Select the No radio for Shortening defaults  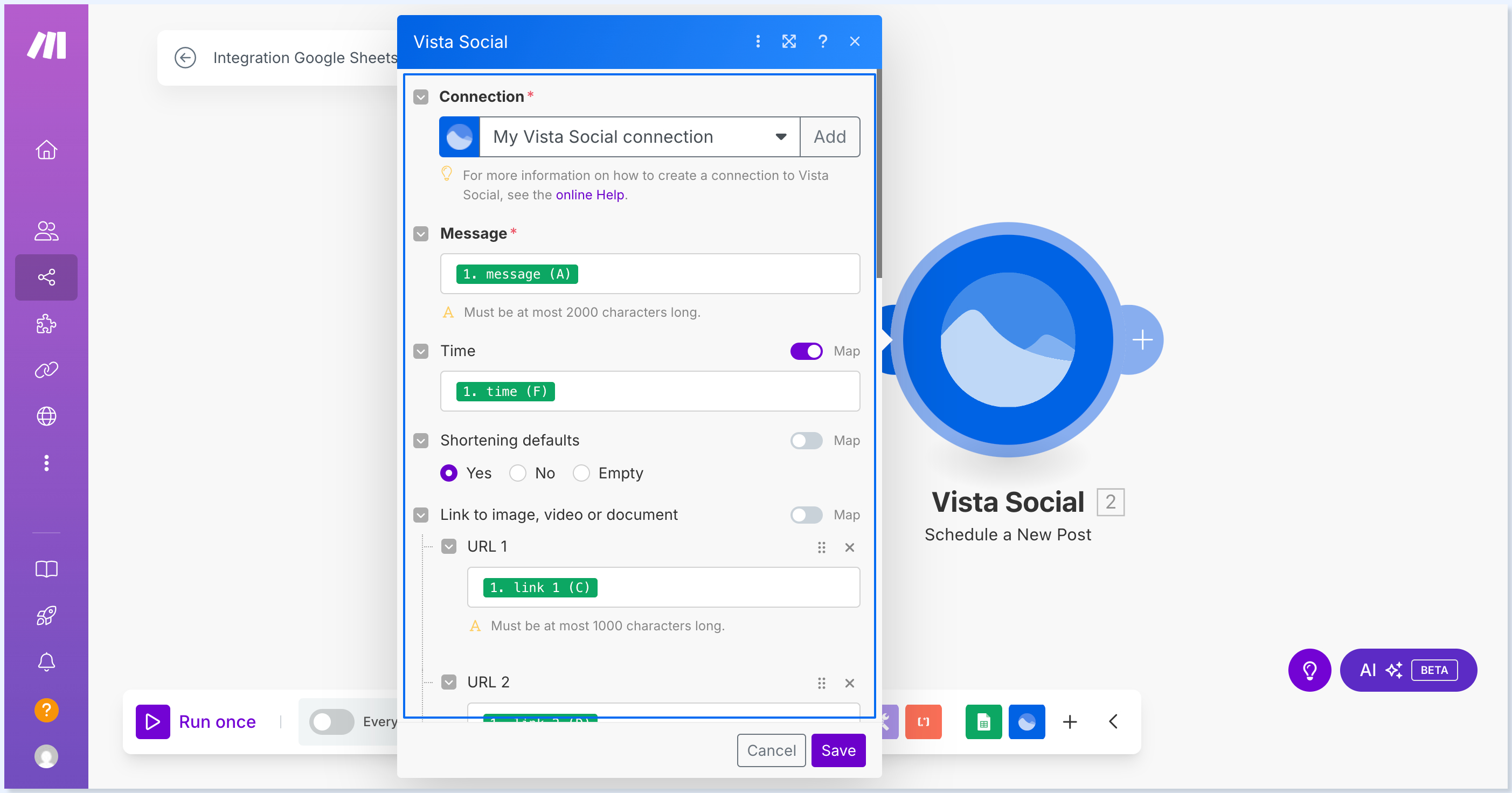point(517,472)
